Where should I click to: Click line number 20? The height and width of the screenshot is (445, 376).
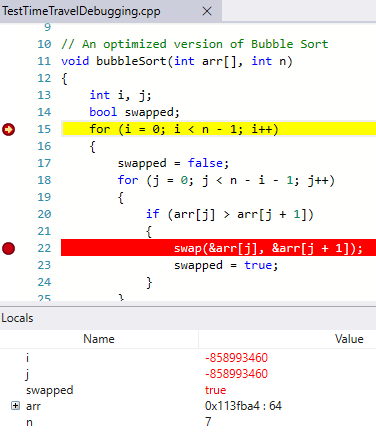click(44, 214)
